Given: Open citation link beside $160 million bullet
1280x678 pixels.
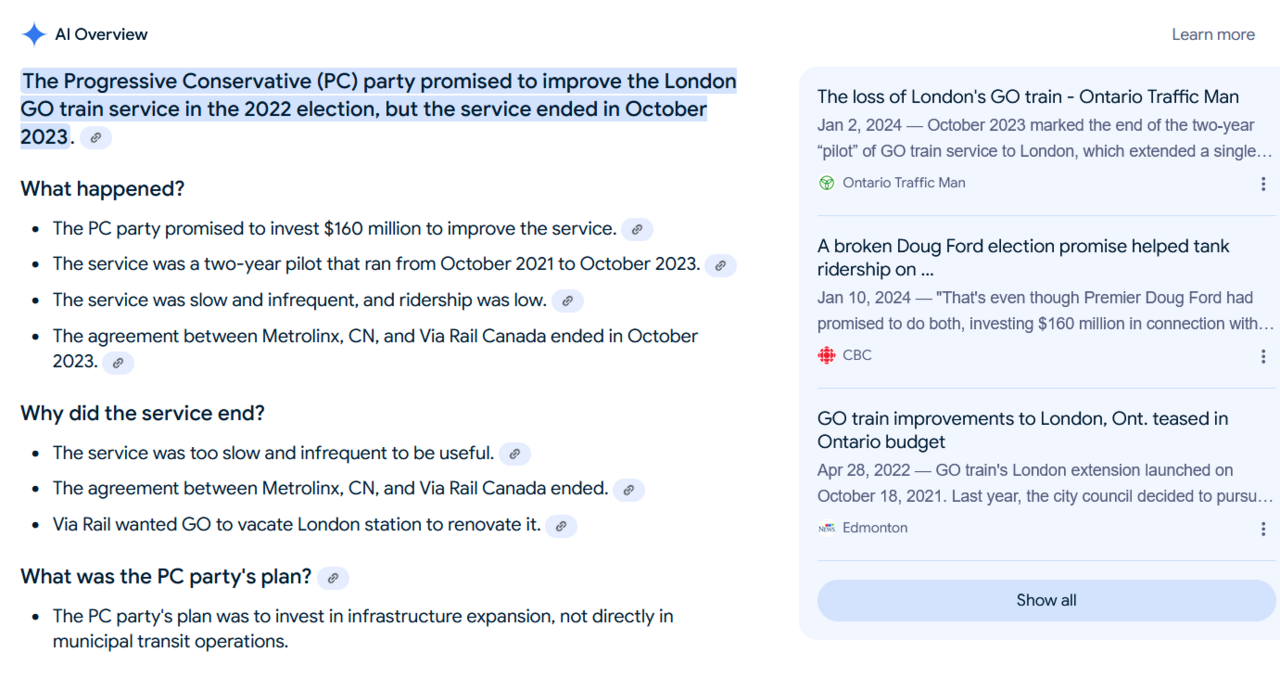Looking at the screenshot, I should pyautogui.click(x=637, y=229).
